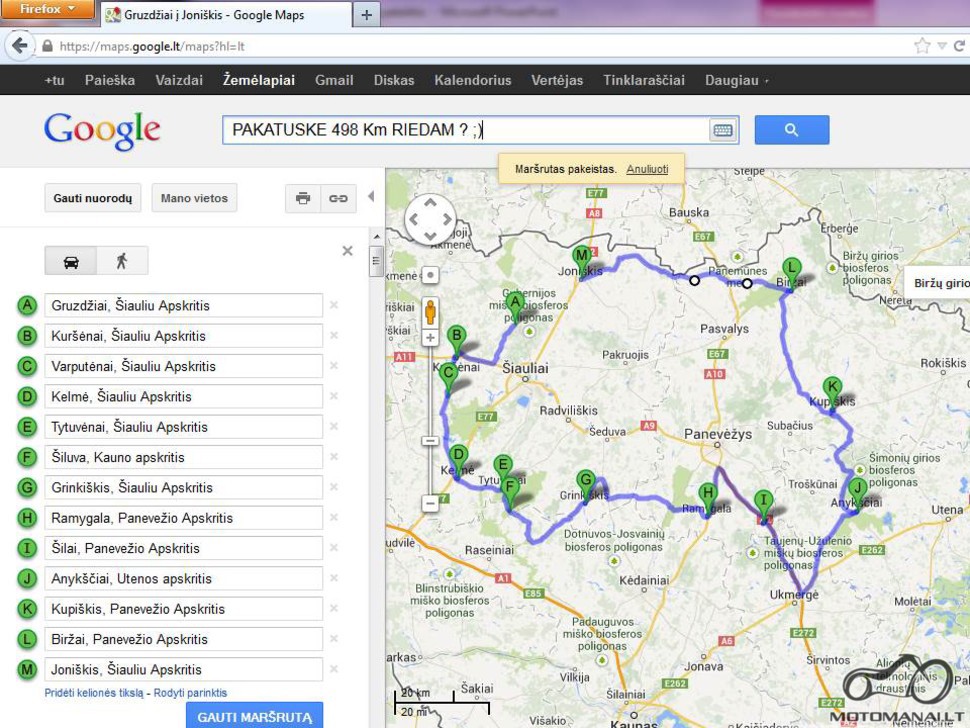Click the browser address bar URL

point(152,46)
